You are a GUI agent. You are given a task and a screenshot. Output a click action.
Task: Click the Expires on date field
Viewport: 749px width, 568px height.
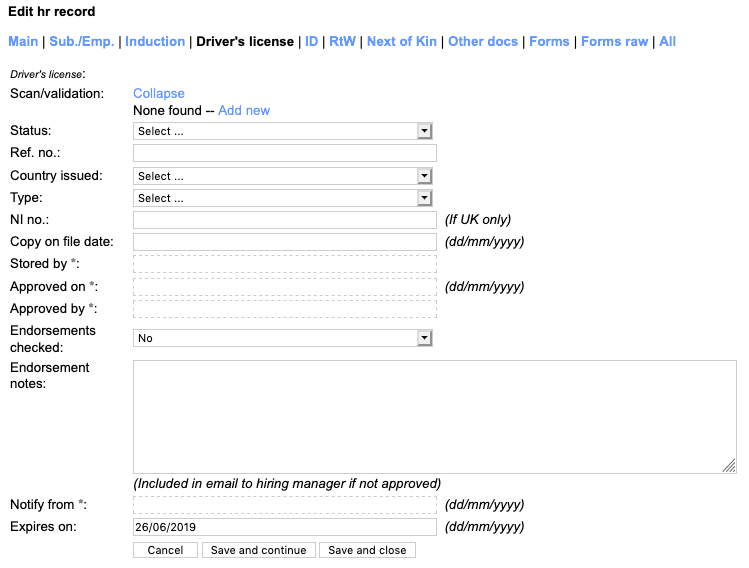284,527
